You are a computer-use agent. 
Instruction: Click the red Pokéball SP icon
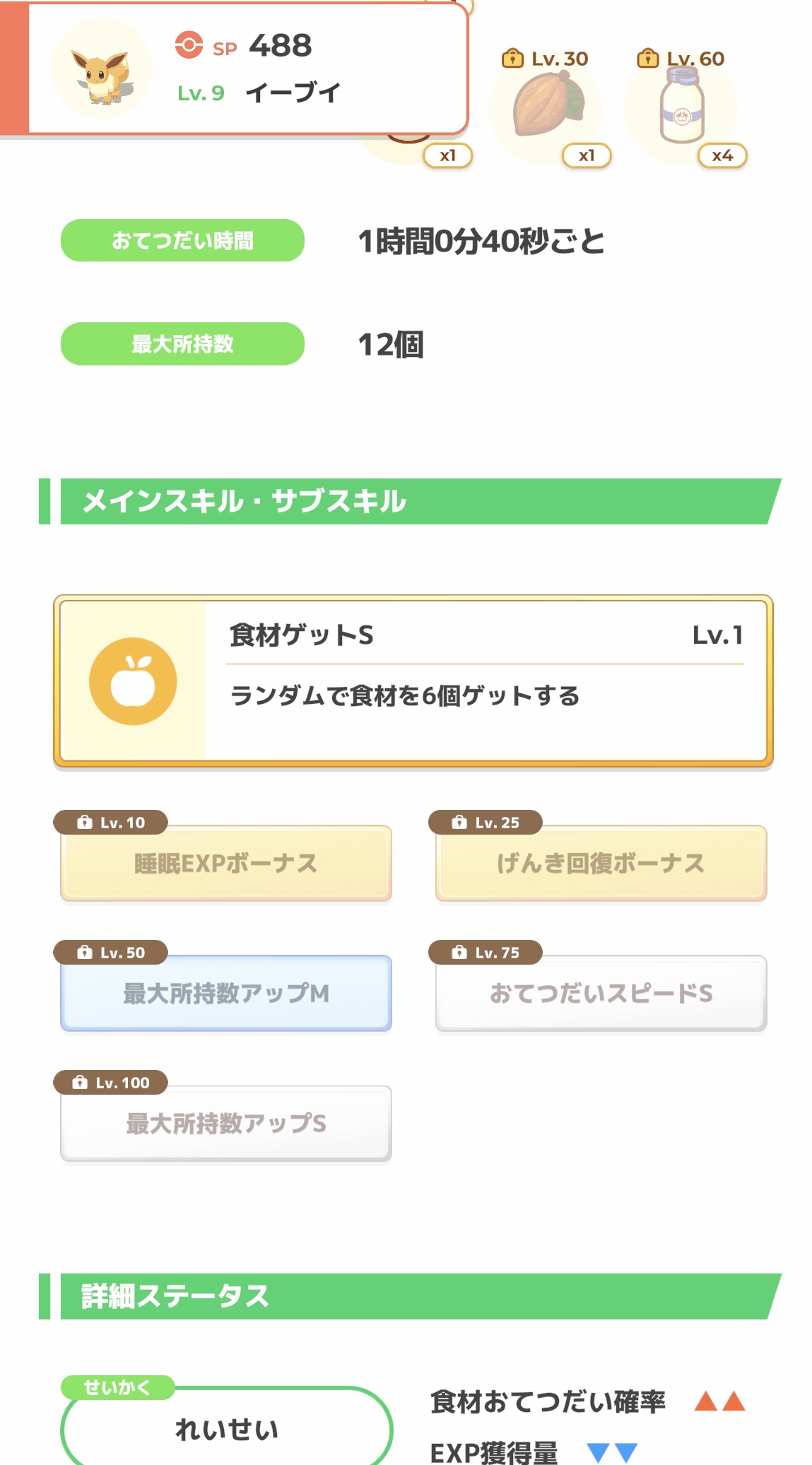tap(189, 45)
